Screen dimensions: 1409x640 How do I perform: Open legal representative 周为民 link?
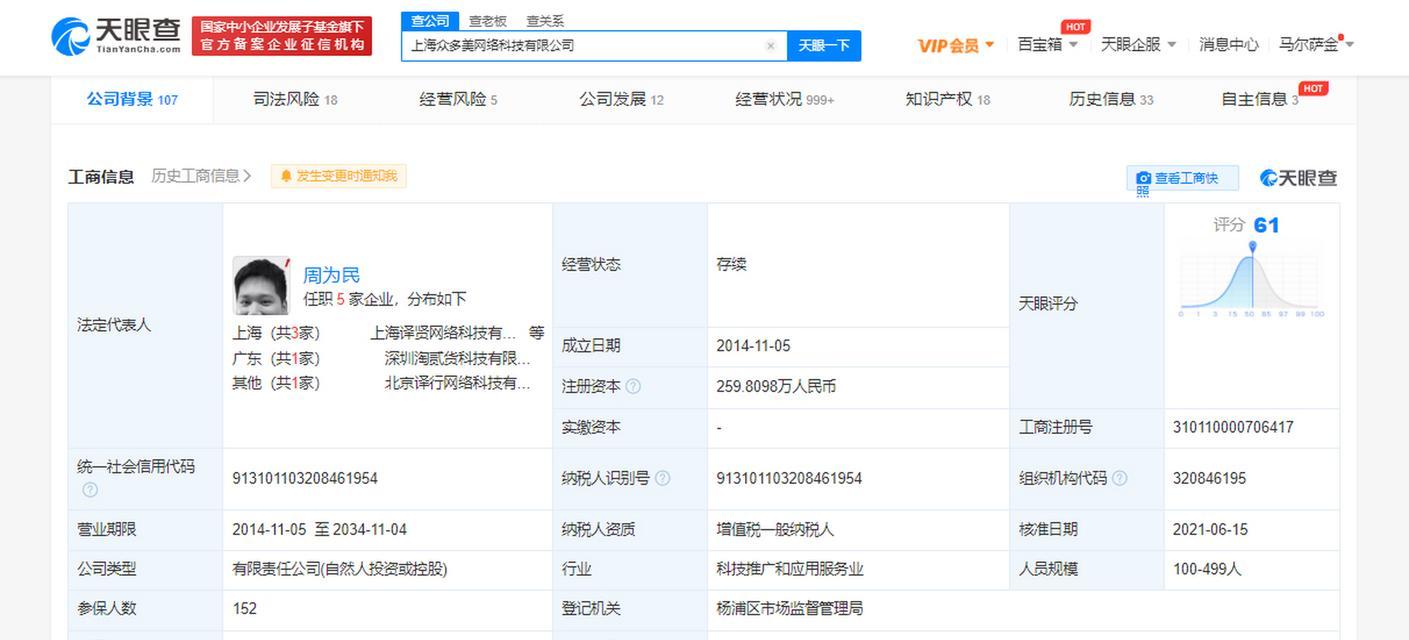(x=331, y=275)
